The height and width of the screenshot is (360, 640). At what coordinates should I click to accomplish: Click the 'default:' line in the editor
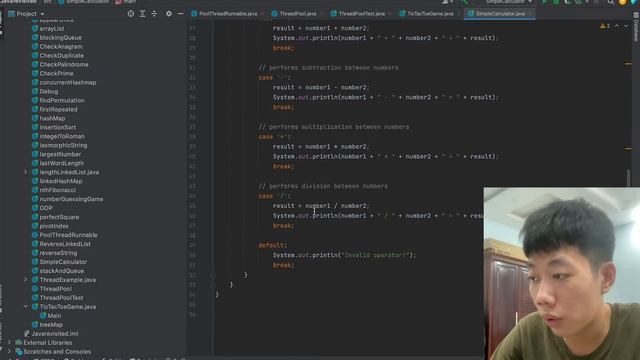coord(273,245)
